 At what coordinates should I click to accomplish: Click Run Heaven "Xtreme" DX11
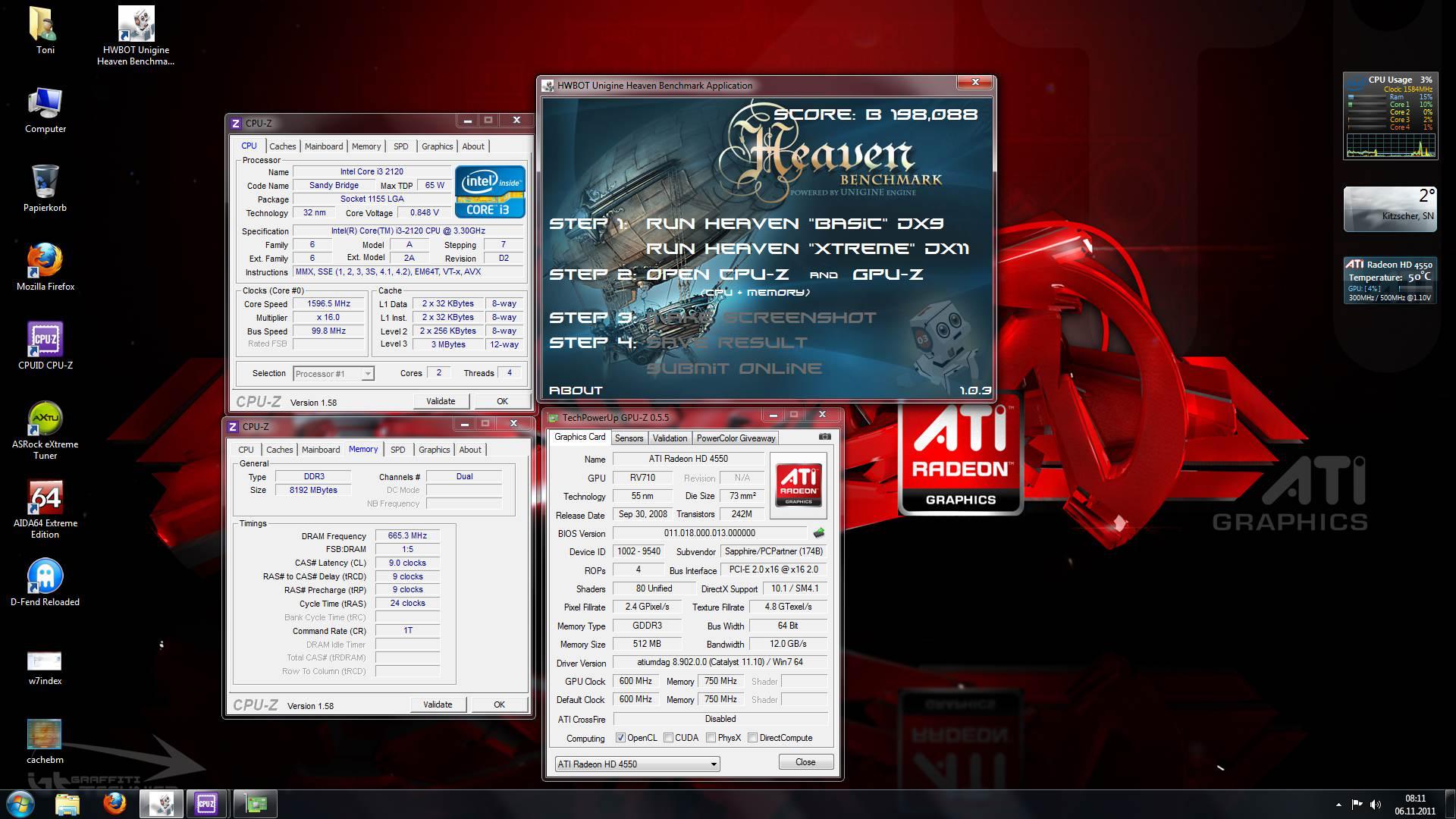pos(807,249)
